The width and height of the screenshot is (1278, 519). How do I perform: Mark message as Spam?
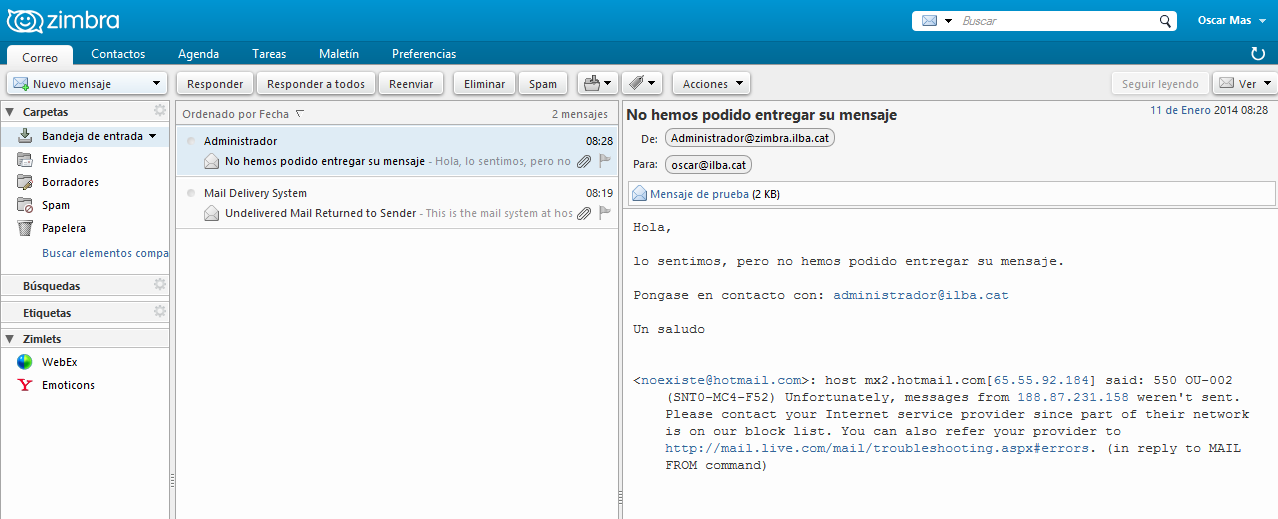[x=543, y=84]
